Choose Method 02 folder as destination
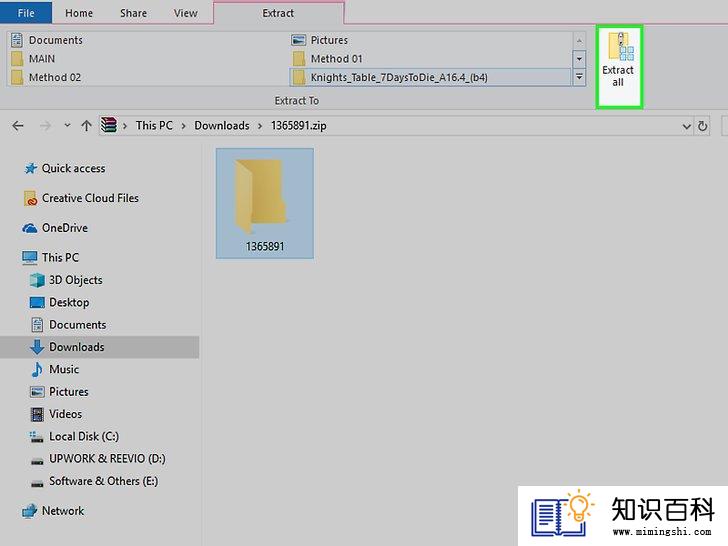 point(46,77)
